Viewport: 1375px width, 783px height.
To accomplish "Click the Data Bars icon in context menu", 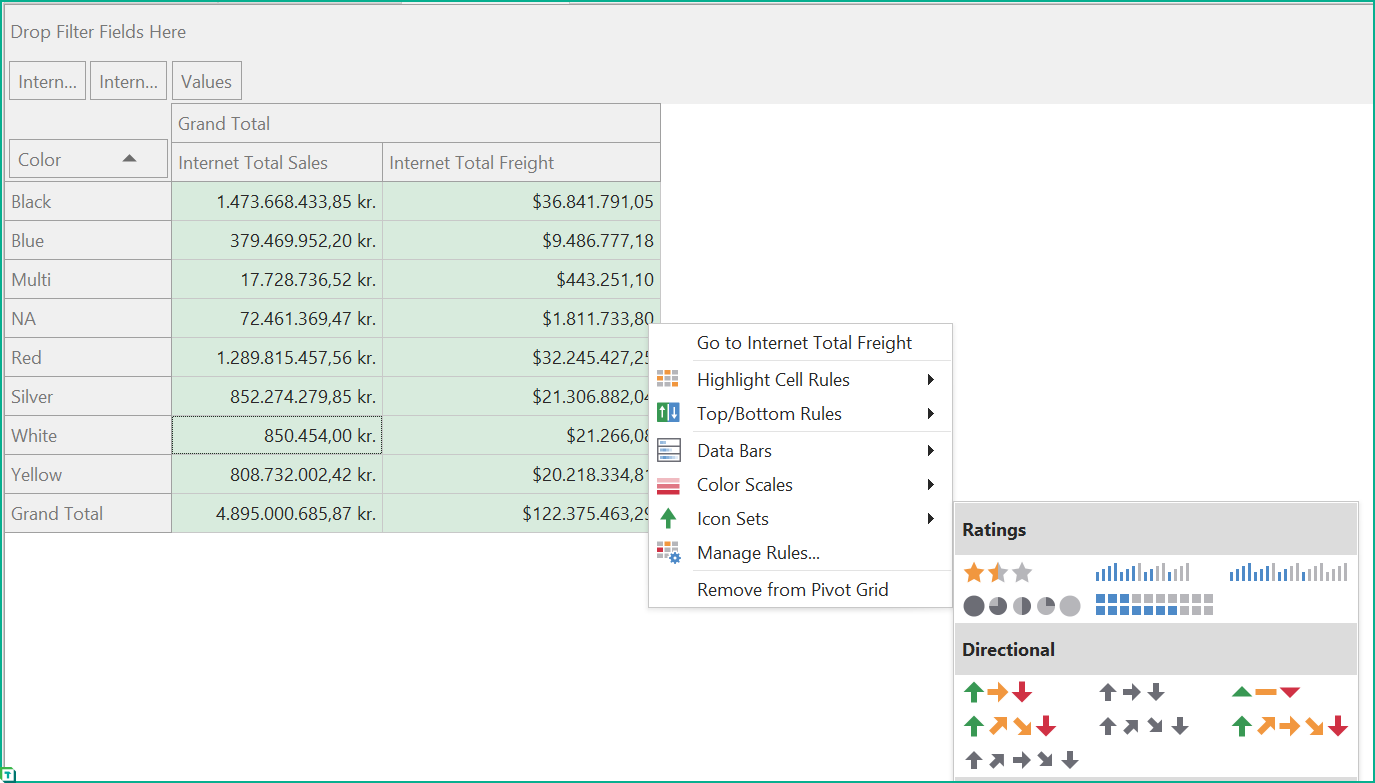I will [668, 449].
